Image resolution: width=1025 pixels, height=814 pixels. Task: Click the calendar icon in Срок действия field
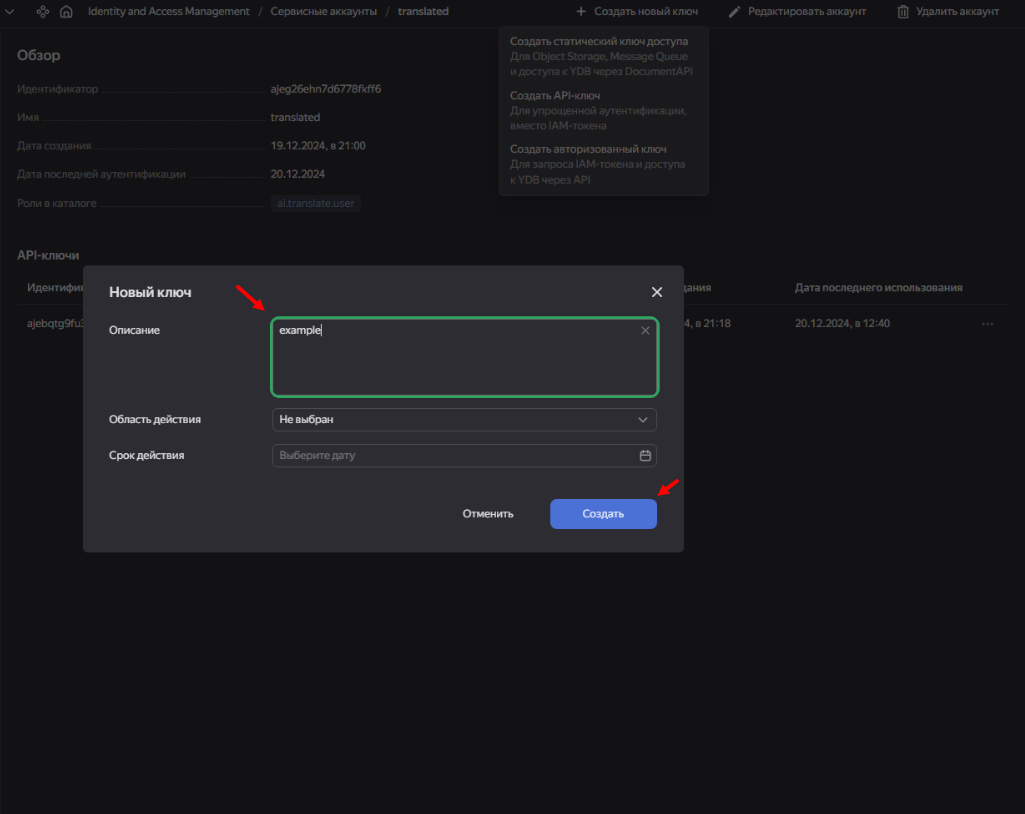click(645, 456)
